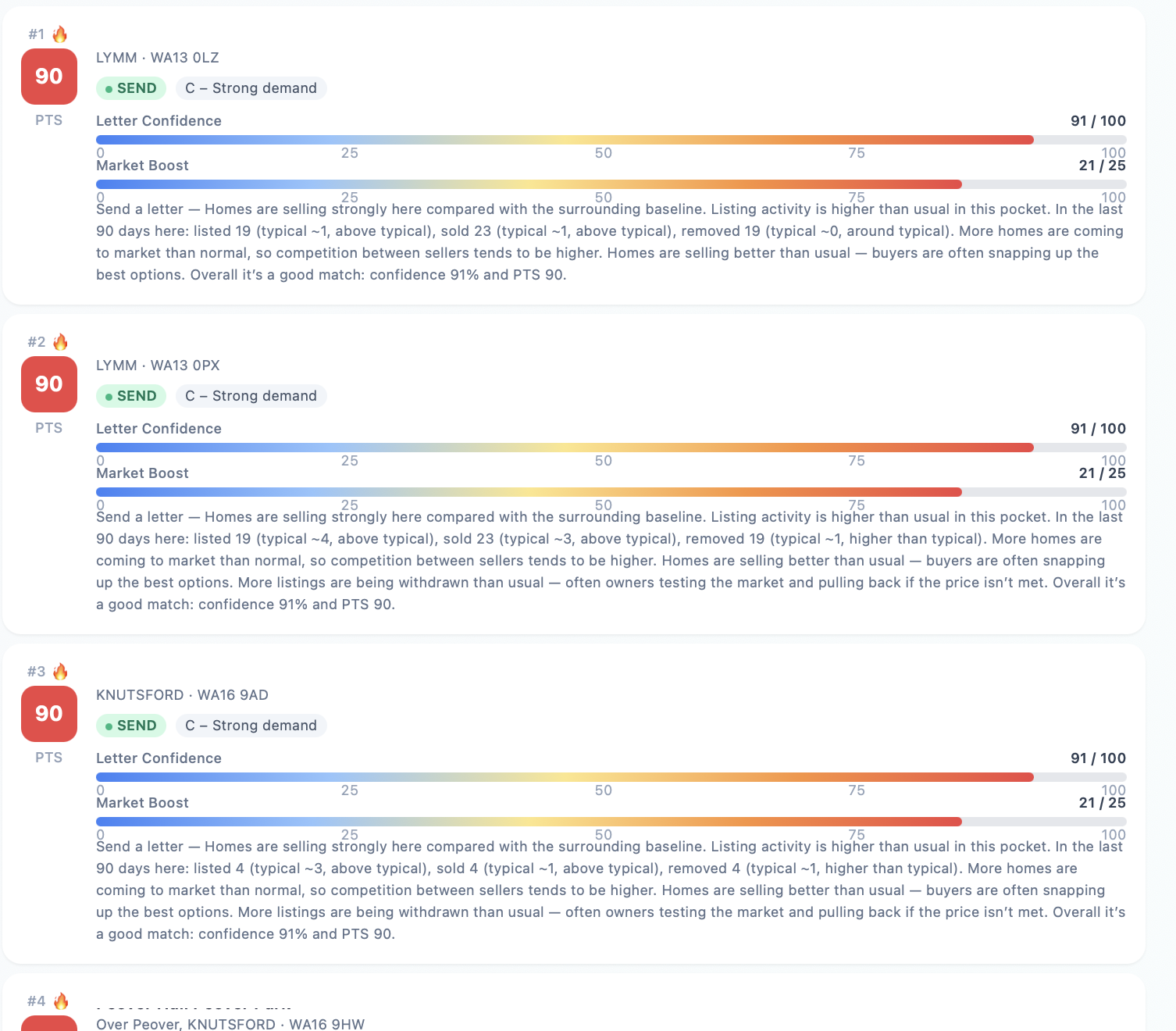Click the green status dot in the first SEND badge
The width and height of the screenshot is (1176, 1031).
110,88
